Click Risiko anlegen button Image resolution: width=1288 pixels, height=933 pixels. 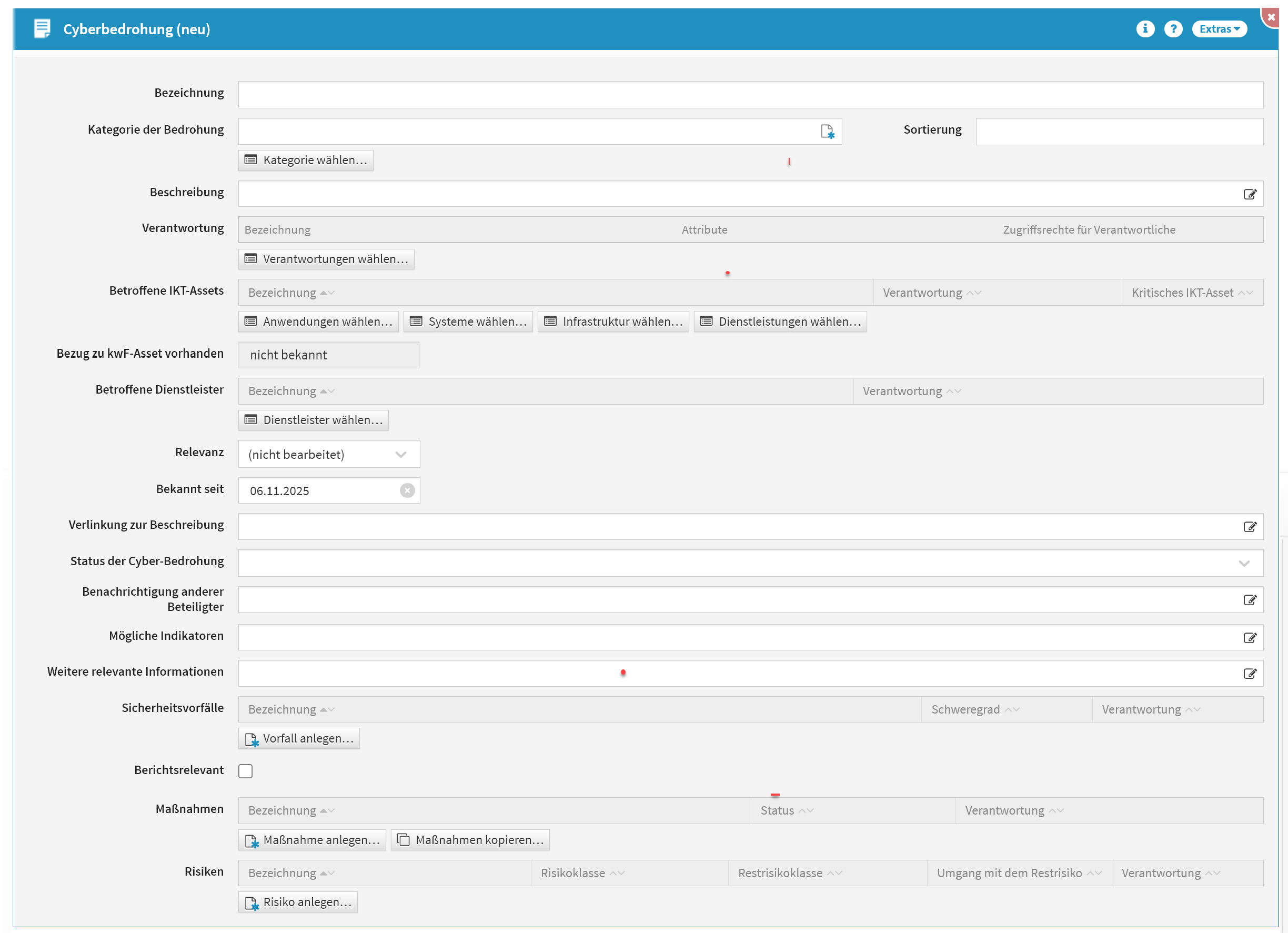(x=298, y=902)
